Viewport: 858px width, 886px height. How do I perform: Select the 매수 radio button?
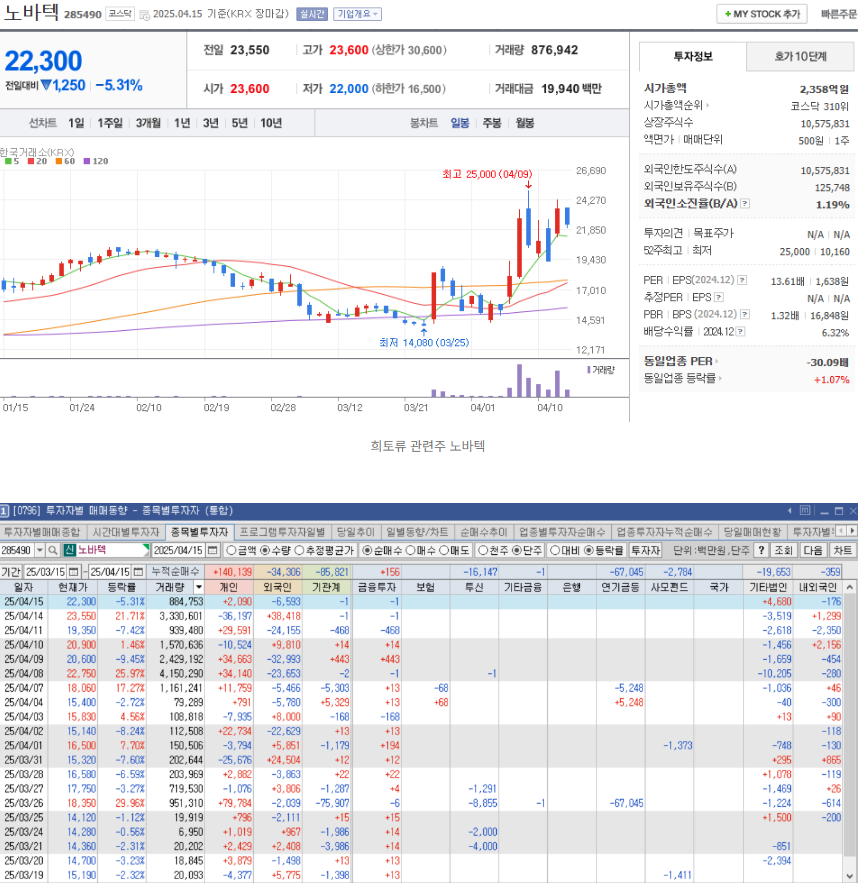coord(410,550)
